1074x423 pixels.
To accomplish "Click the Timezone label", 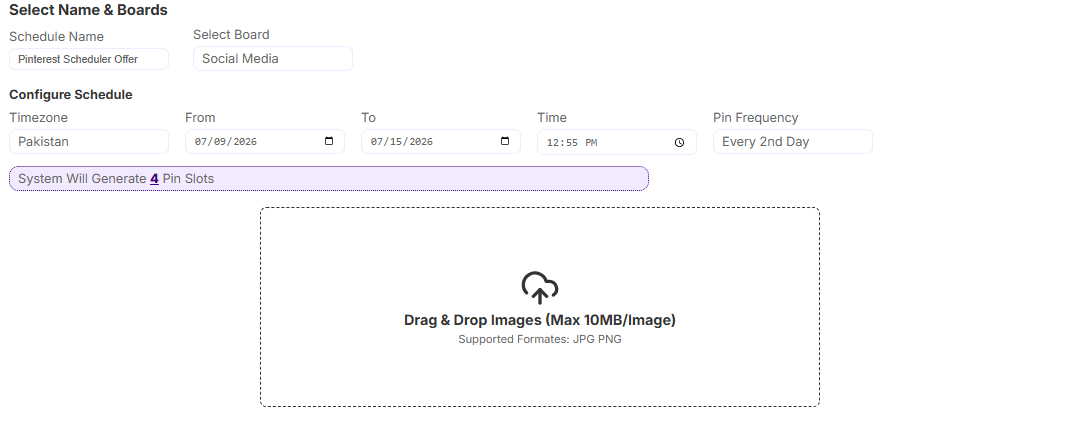I will point(38,118).
